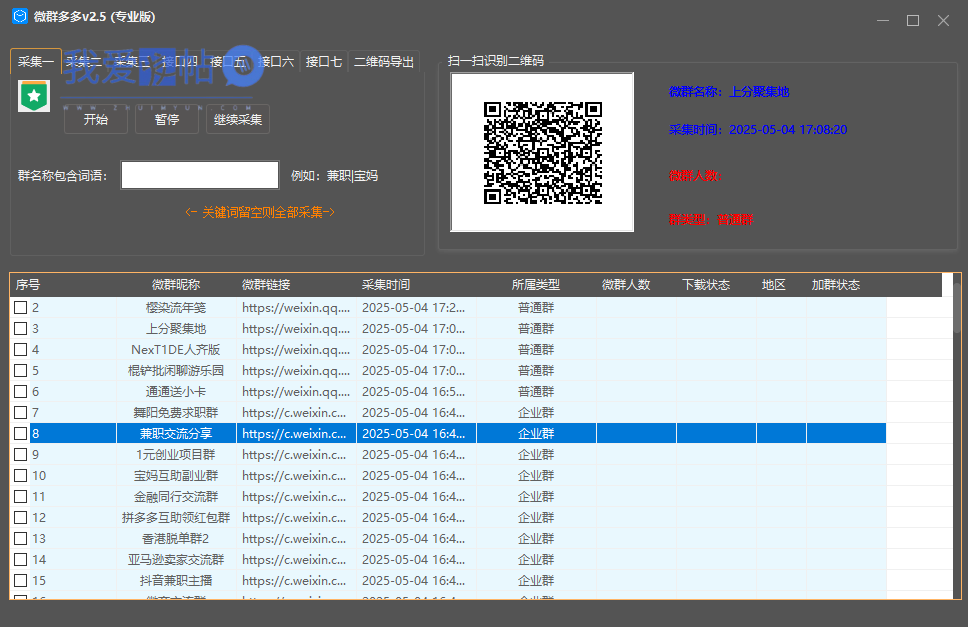Image resolution: width=968 pixels, height=627 pixels.
Task: Click the link cell in row 2
Action: pos(296,307)
